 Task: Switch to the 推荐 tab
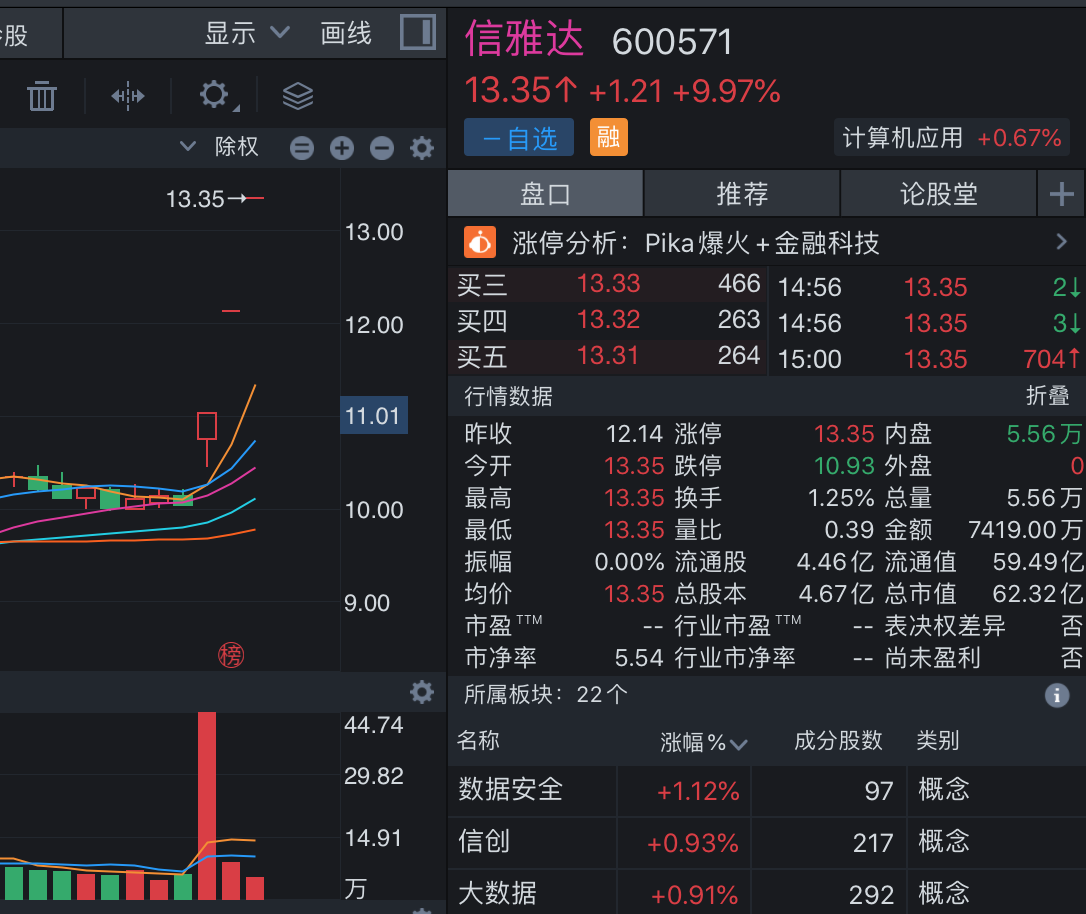[742, 194]
